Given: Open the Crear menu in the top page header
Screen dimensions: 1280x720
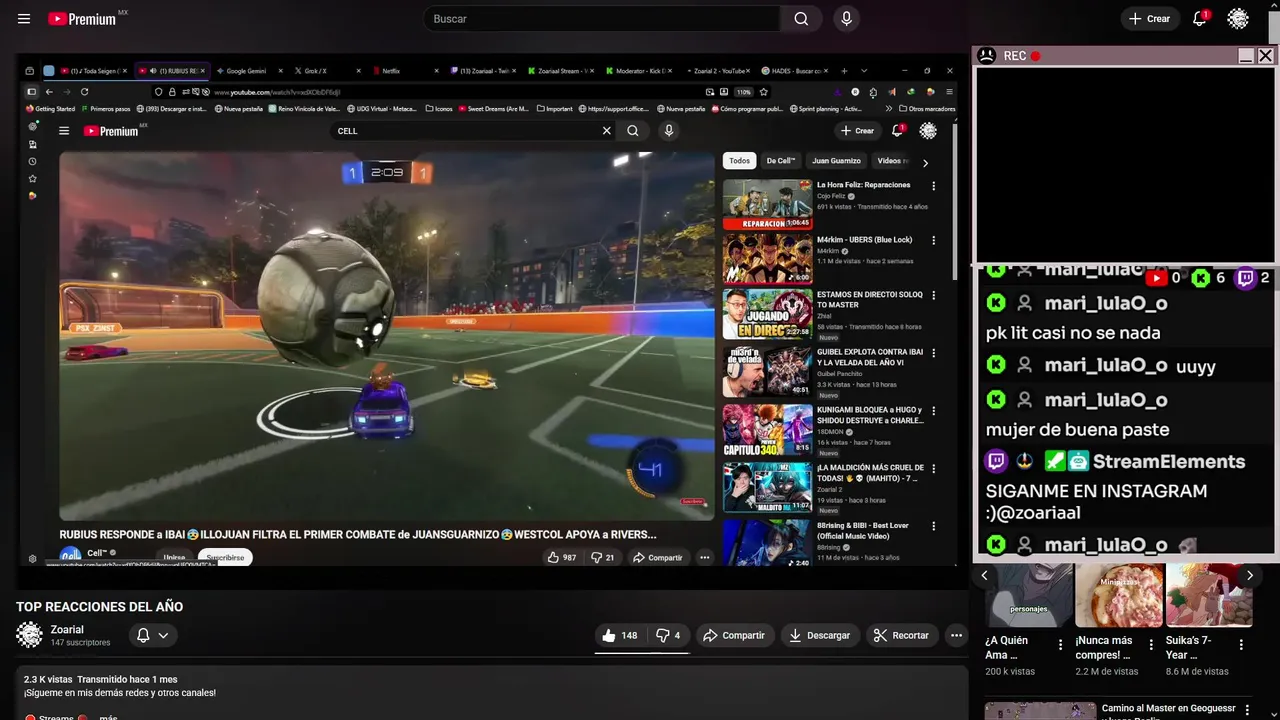Looking at the screenshot, I should (1149, 19).
